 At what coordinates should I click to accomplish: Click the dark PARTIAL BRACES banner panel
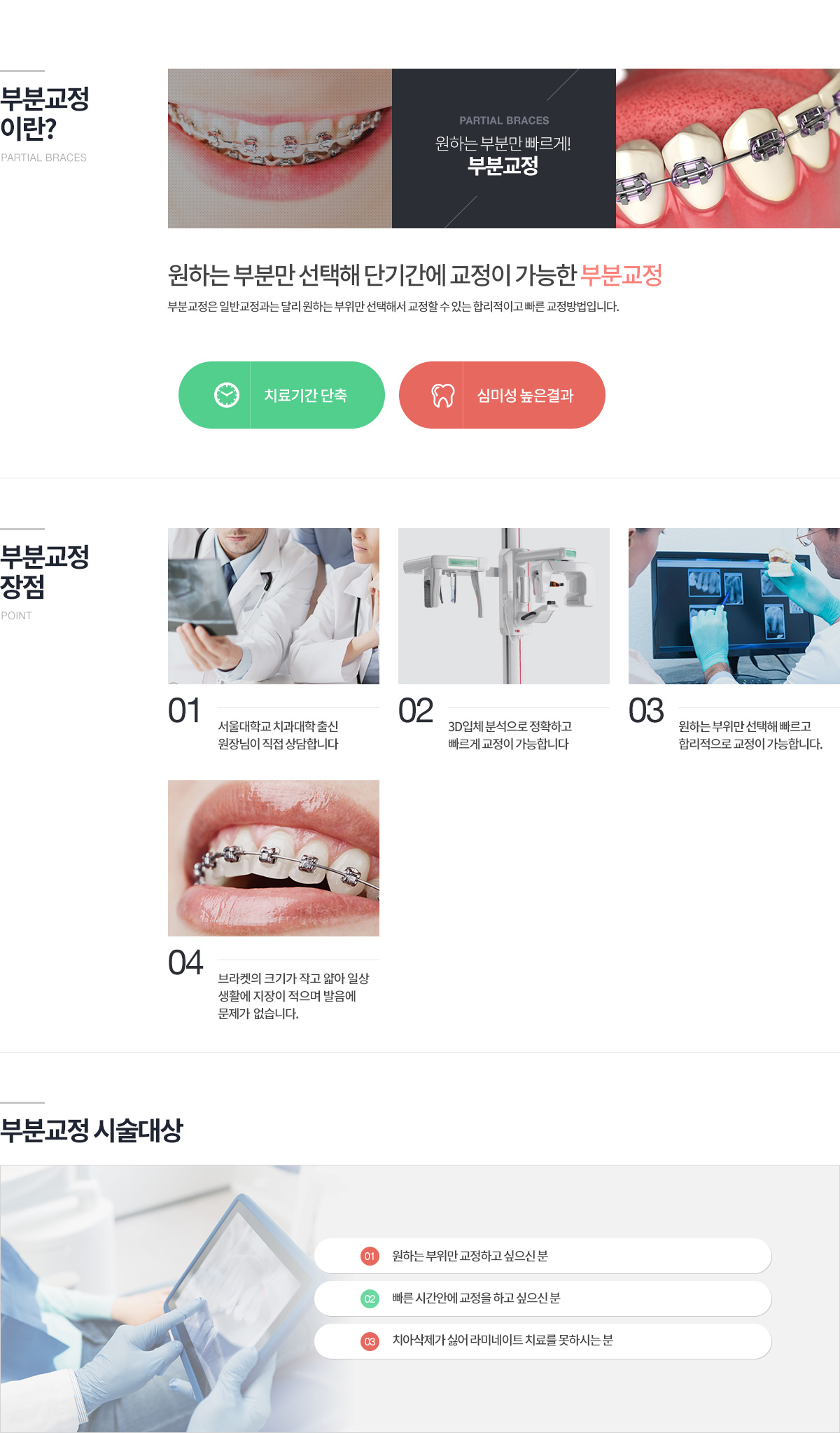coord(504,148)
